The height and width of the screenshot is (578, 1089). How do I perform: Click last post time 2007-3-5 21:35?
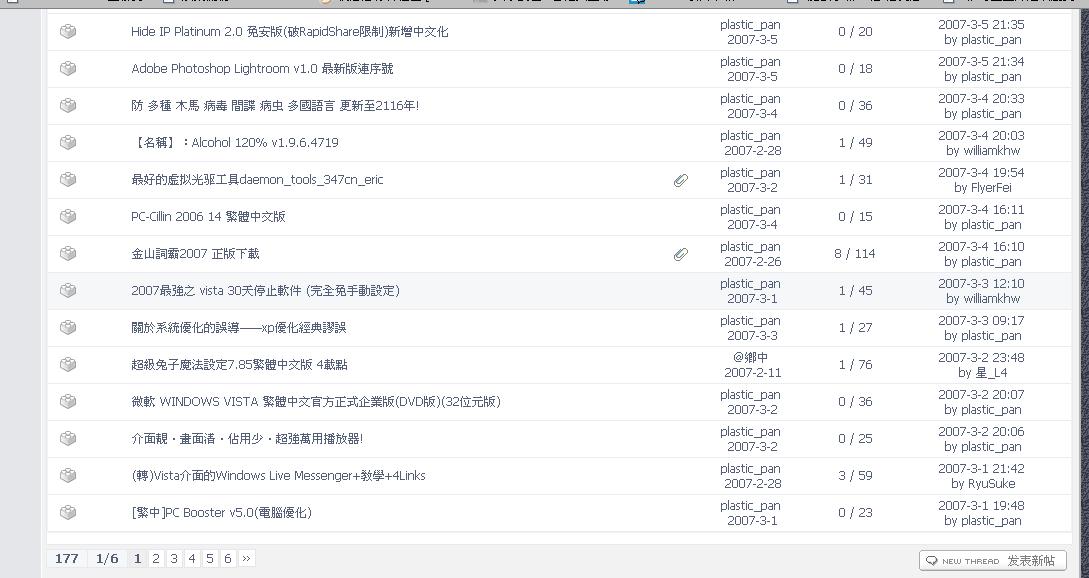[x=981, y=24]
